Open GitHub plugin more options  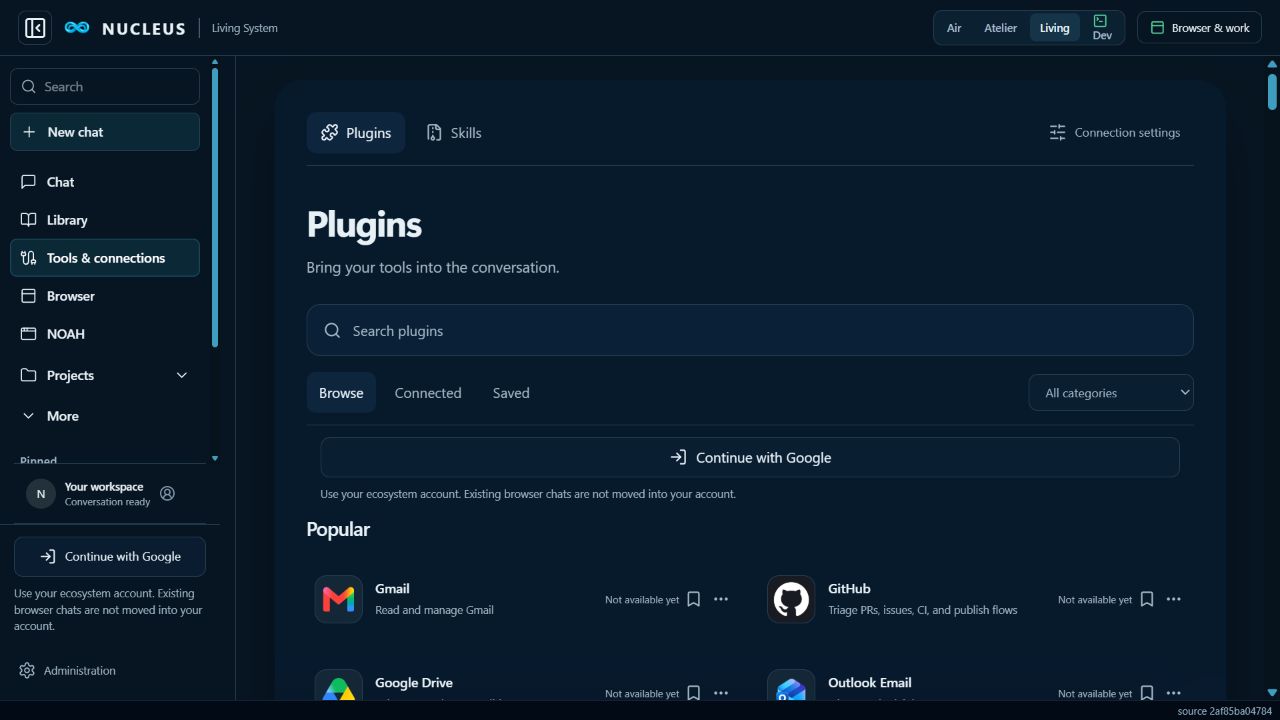click(x=1174, y=599)
